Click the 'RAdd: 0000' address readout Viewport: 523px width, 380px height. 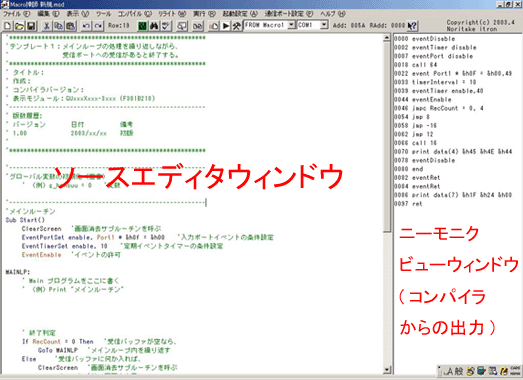click(387, 25)
